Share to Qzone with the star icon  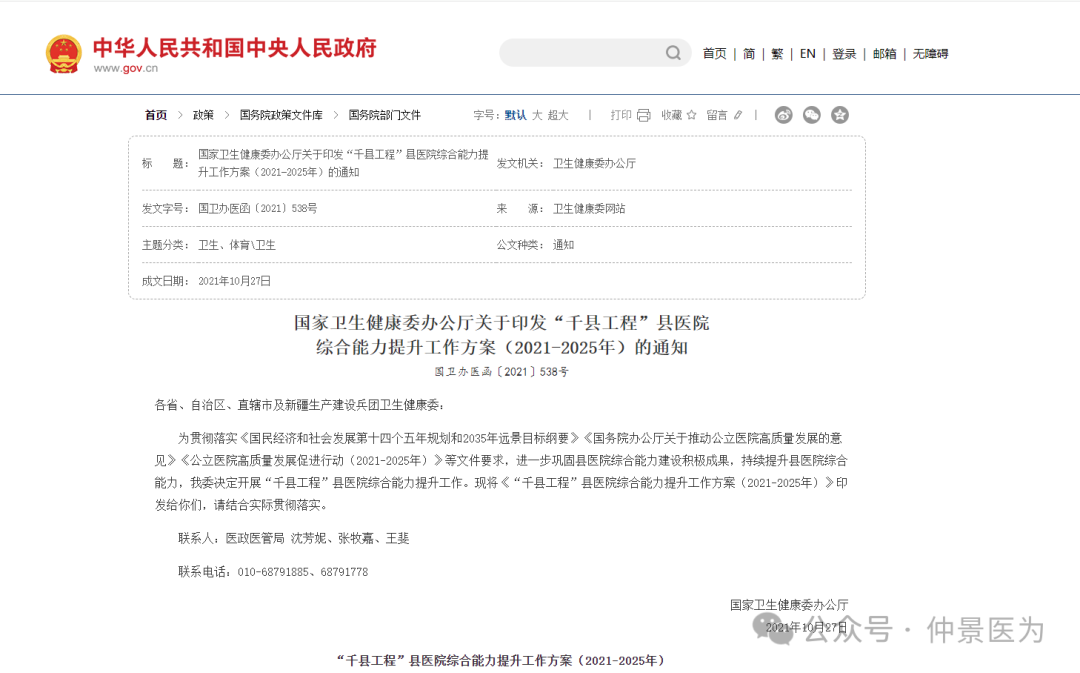coord(840,115)
